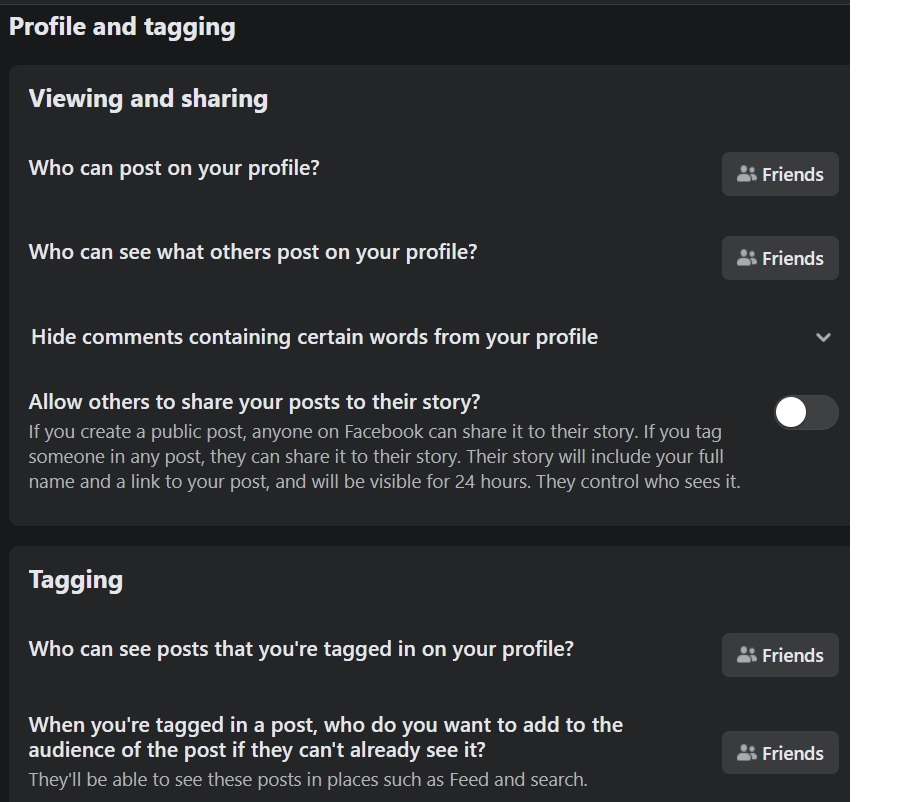The height and width of the screenshot is (802, 901).
Task: Click the 'Tagging' section heading
Action: [76, 580]
